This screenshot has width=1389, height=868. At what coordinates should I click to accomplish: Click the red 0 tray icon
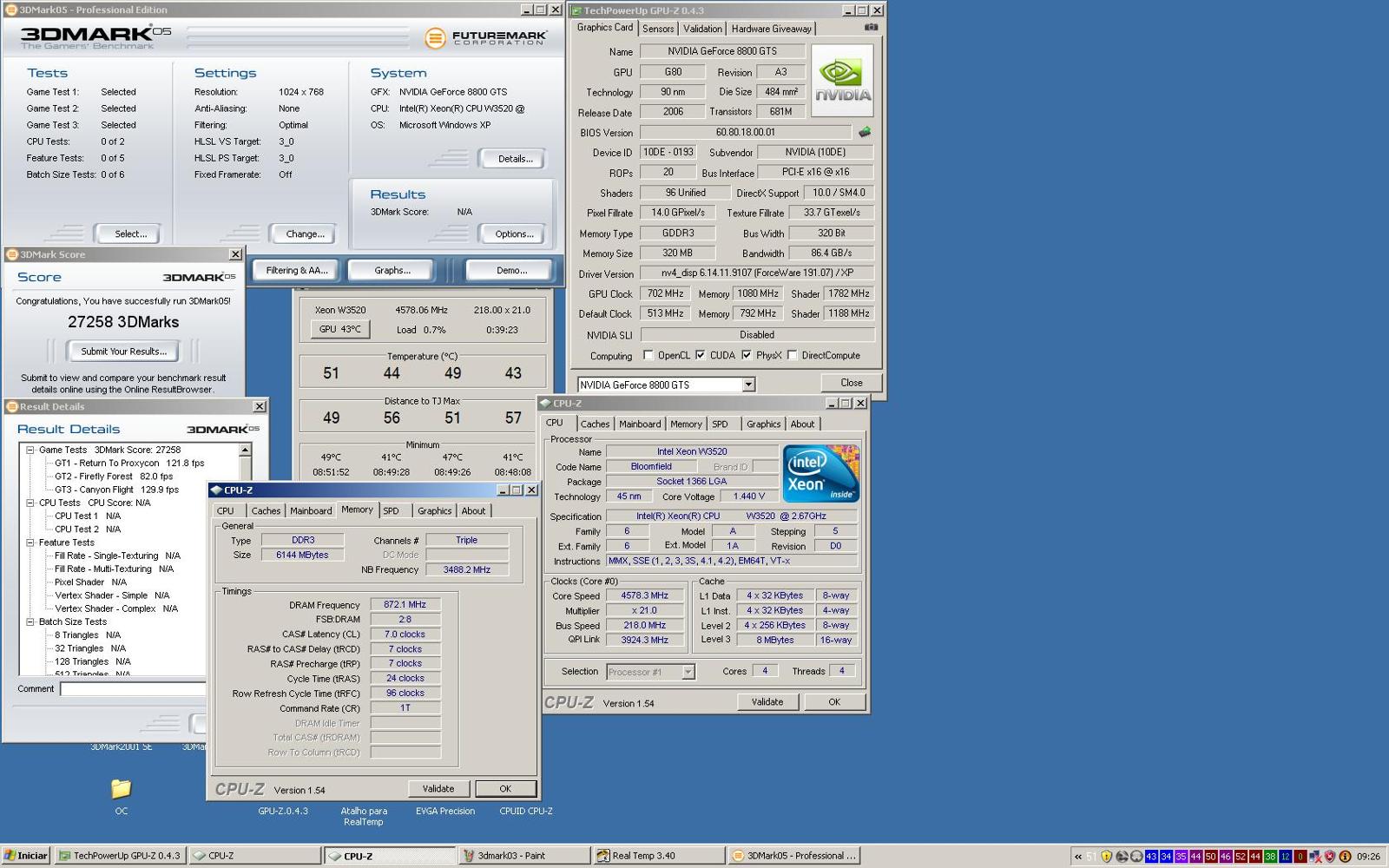tap(1300, 856)
